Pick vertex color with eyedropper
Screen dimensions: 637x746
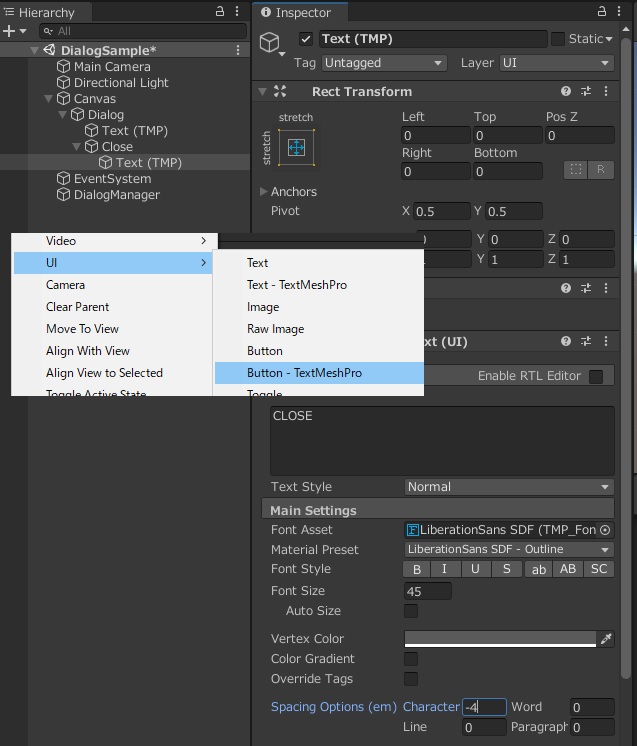pyautogui.click(x=606, y=639)
